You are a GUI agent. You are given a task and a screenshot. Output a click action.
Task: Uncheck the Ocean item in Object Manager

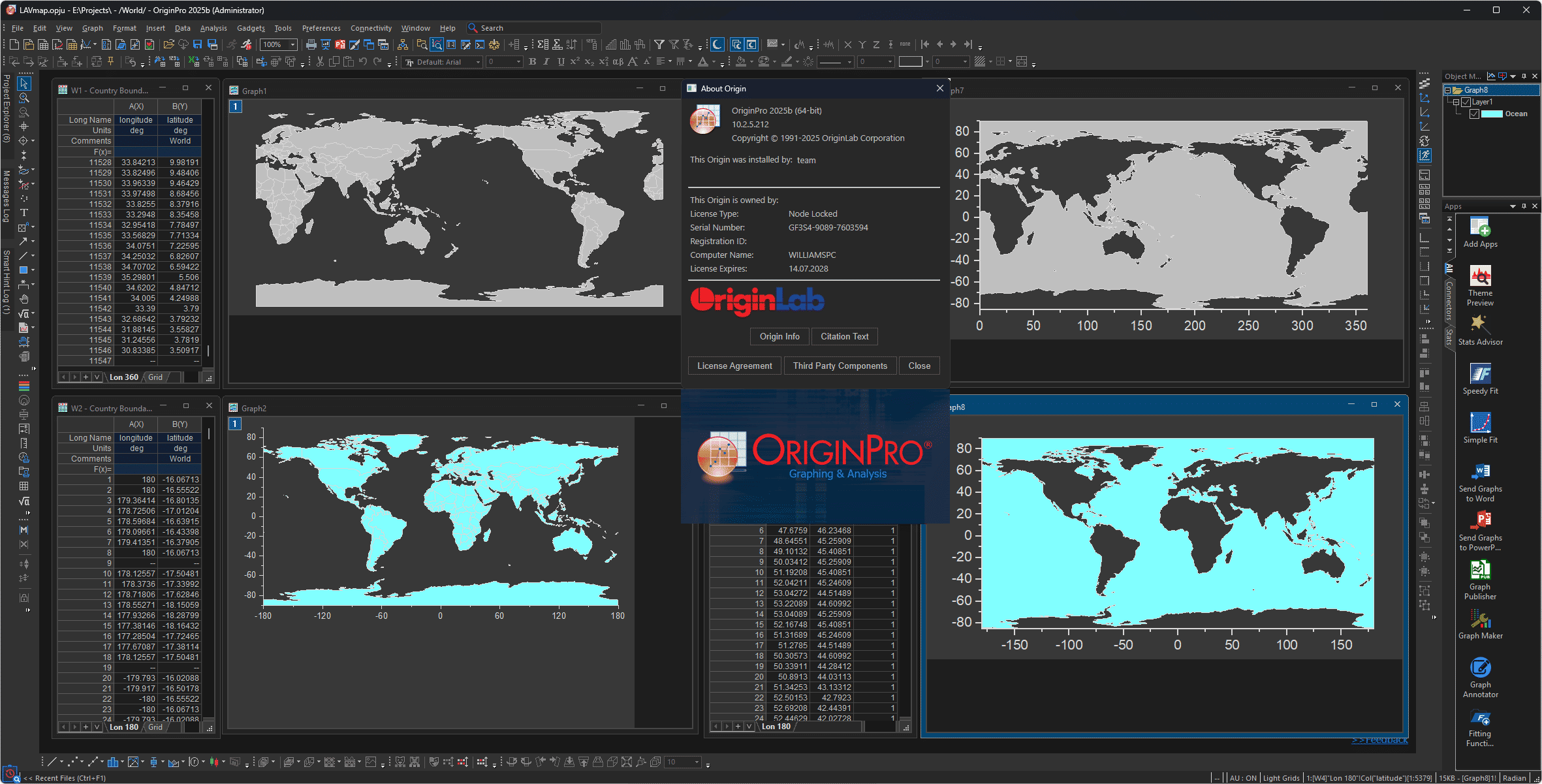pos(1475,114)
